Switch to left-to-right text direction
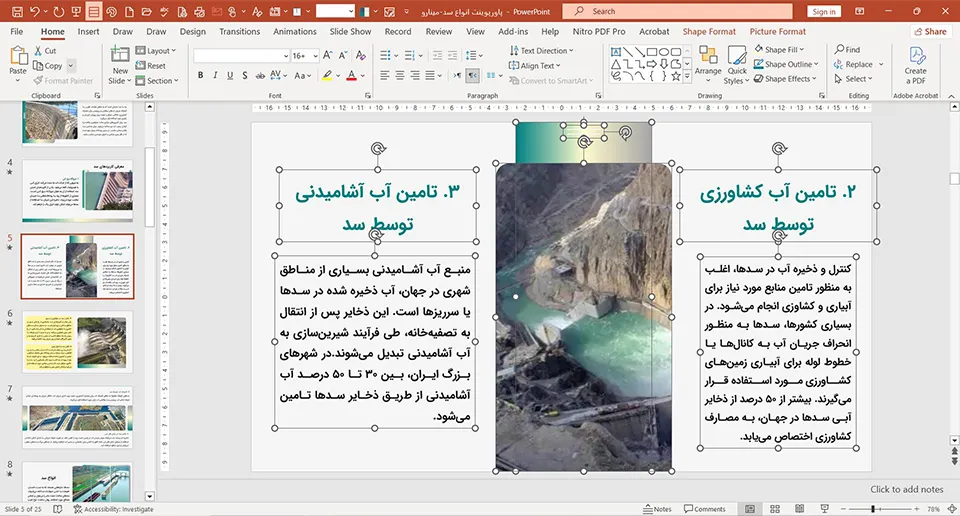 [457, 75]
